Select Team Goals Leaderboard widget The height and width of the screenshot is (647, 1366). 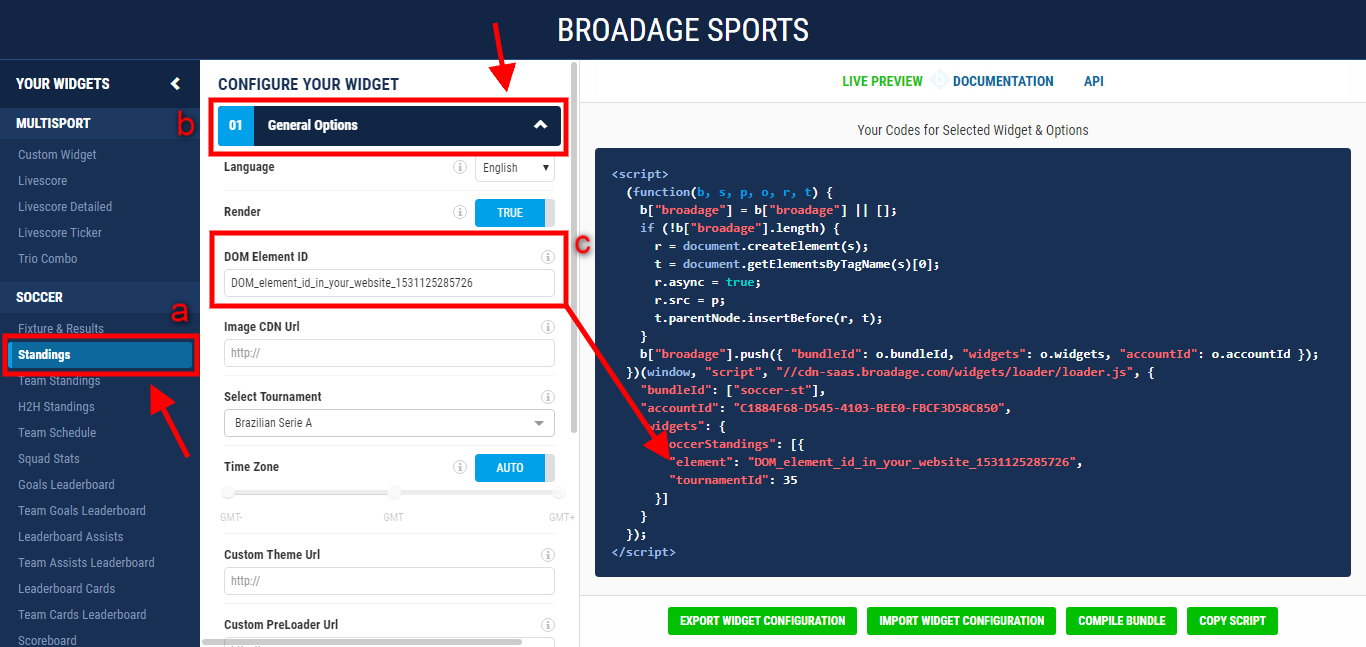click(82, 511)
